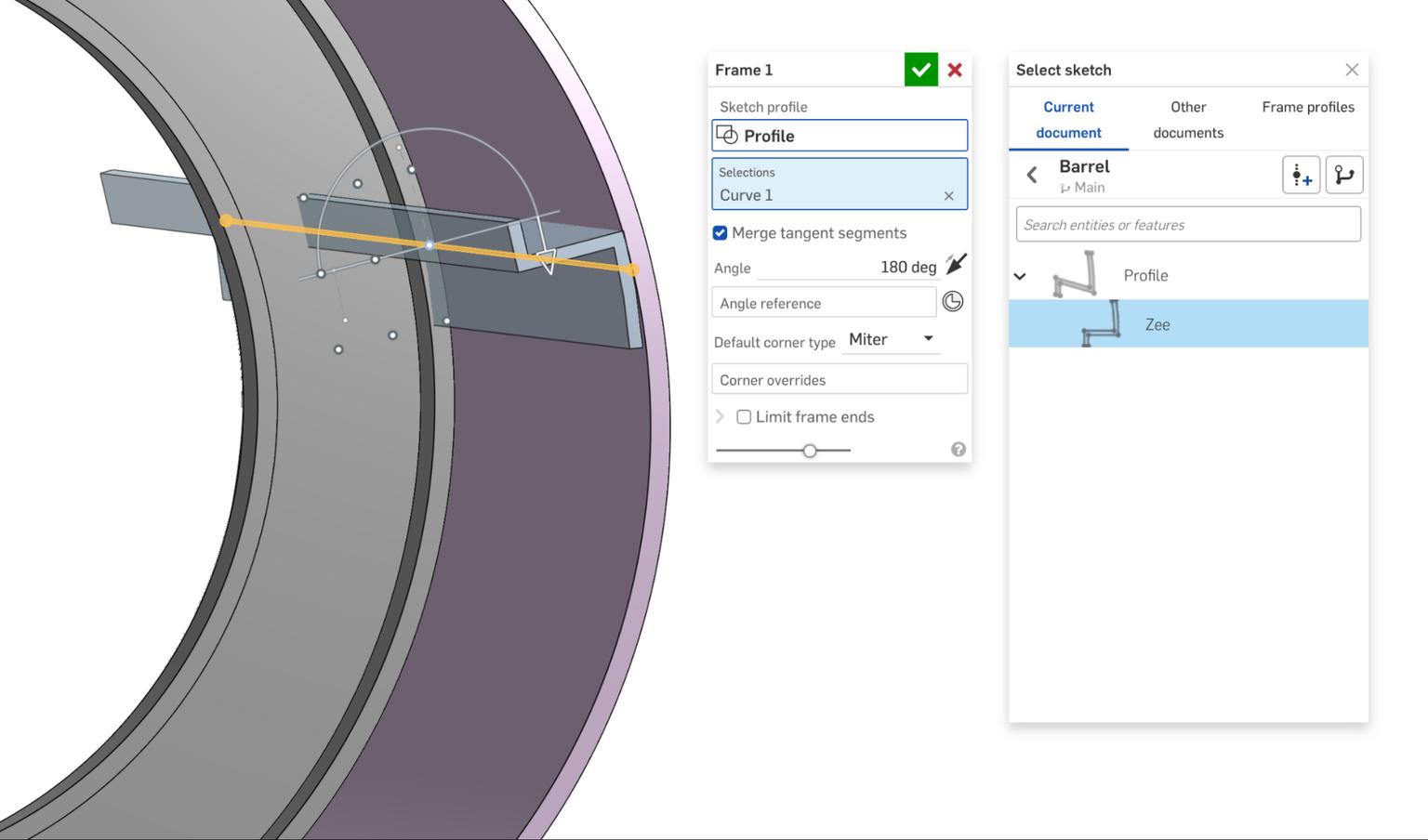Select the composite curve icon in Select sketch panel

coord(1344,175)
